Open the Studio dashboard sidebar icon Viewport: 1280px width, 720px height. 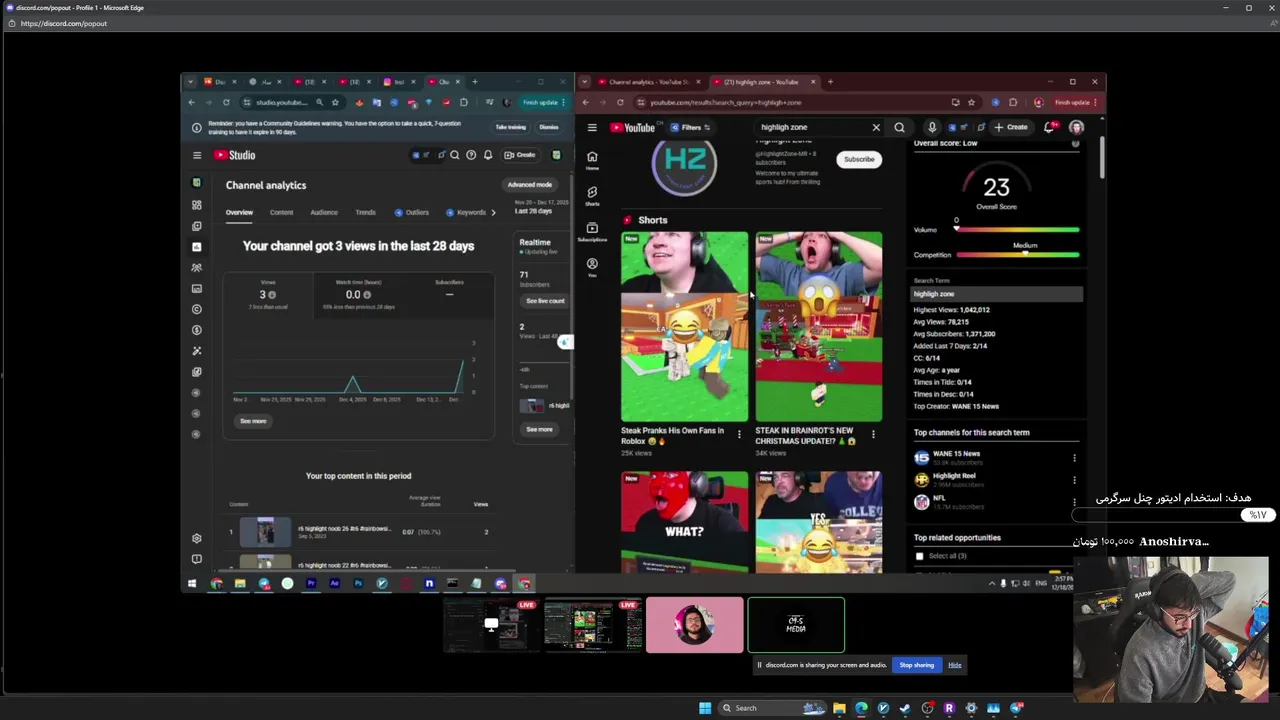tap(197, 205)
